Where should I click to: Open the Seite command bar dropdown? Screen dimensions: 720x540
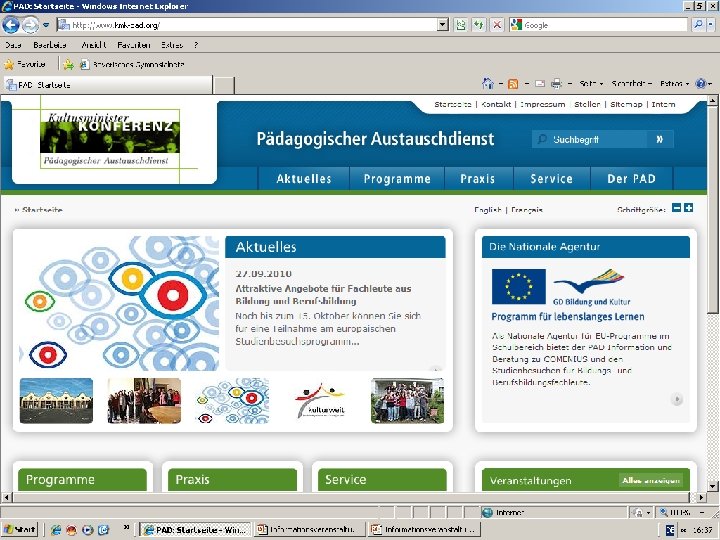[591, 84]
